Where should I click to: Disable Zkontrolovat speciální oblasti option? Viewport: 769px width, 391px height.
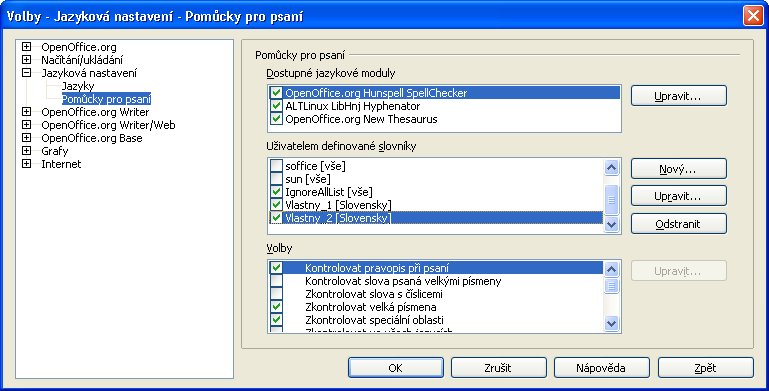tap(276, 320)
